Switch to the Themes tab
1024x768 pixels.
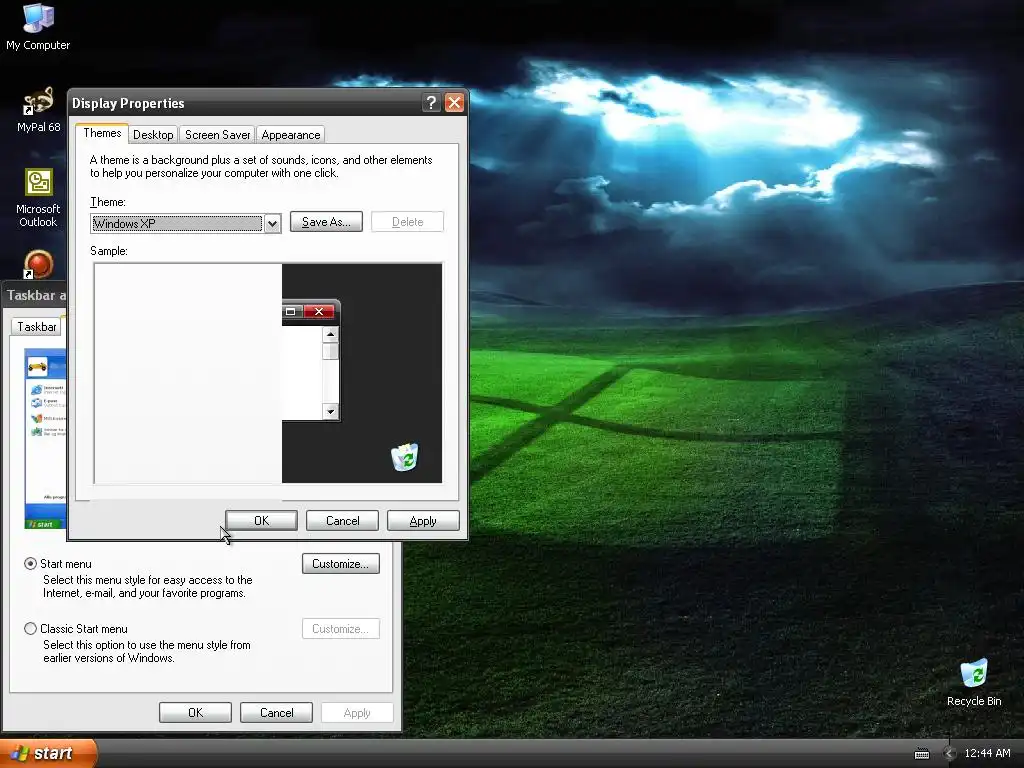pyautogui.click(x=102, y=133)
